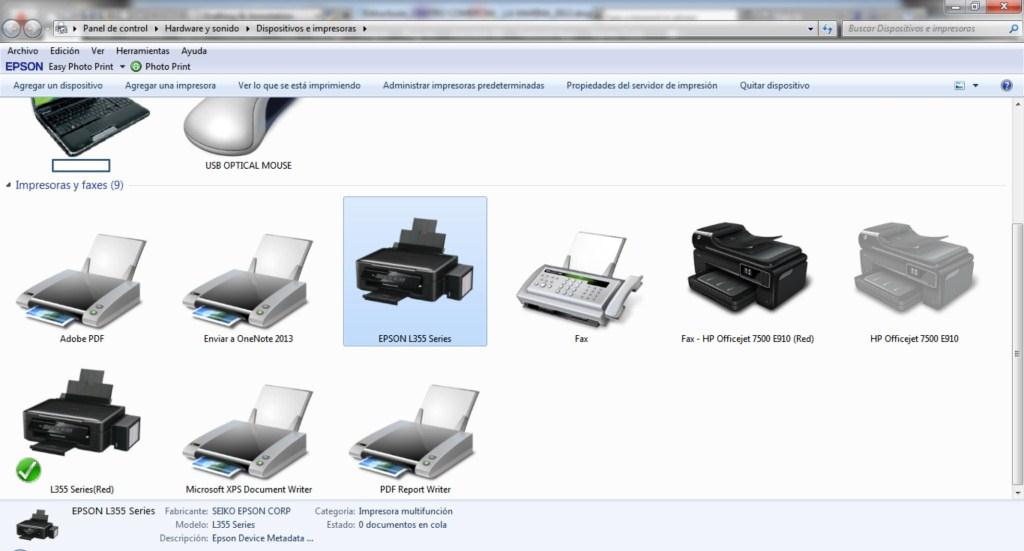Collapse the Impresoras y faxes group
The image size is (1024, 551).
click(x=8, y=185)
